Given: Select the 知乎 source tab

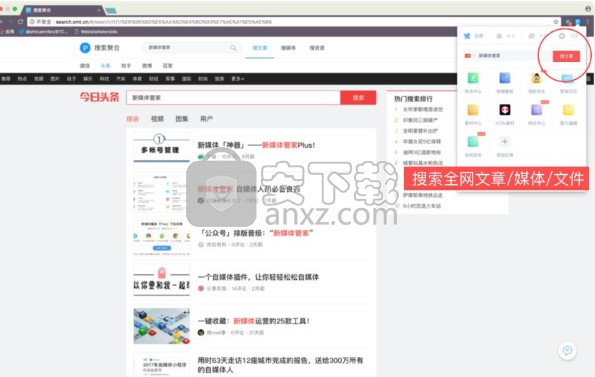Looking at the screenshot, I should click(x=126, y=66).
